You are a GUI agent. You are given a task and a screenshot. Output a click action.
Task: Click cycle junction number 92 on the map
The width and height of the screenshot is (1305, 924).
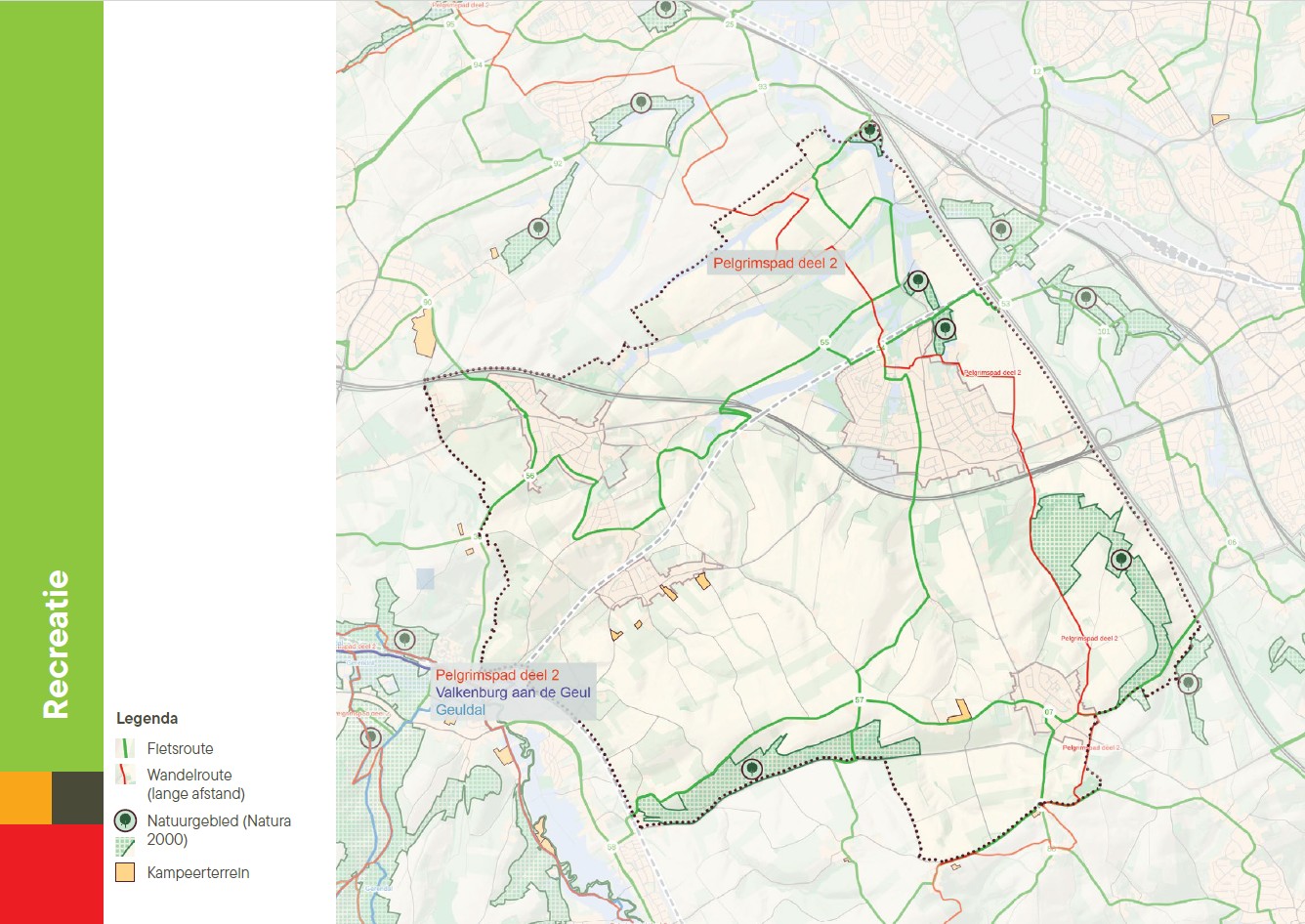[x=558, y=163]
